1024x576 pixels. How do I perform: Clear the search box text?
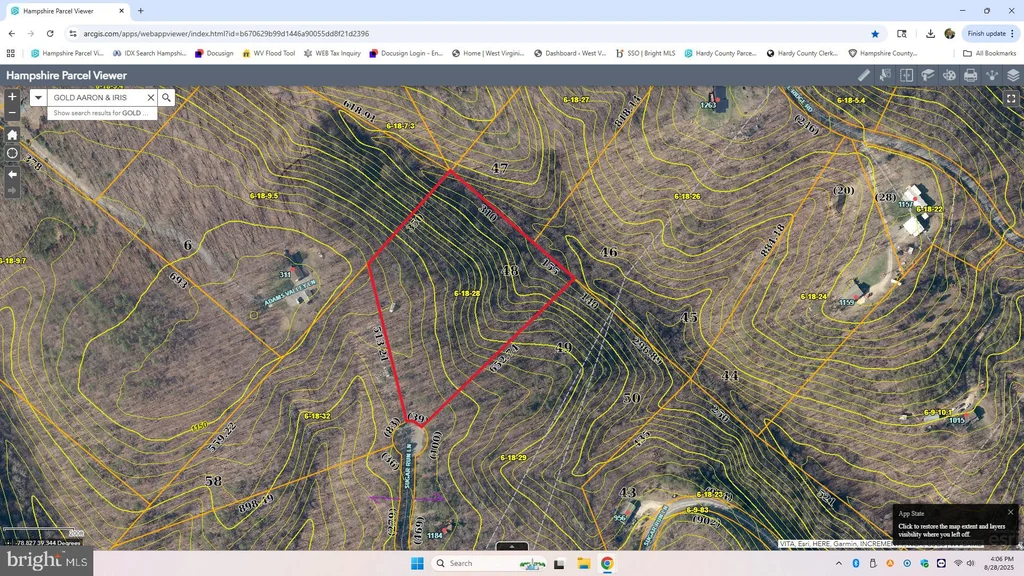150,97
